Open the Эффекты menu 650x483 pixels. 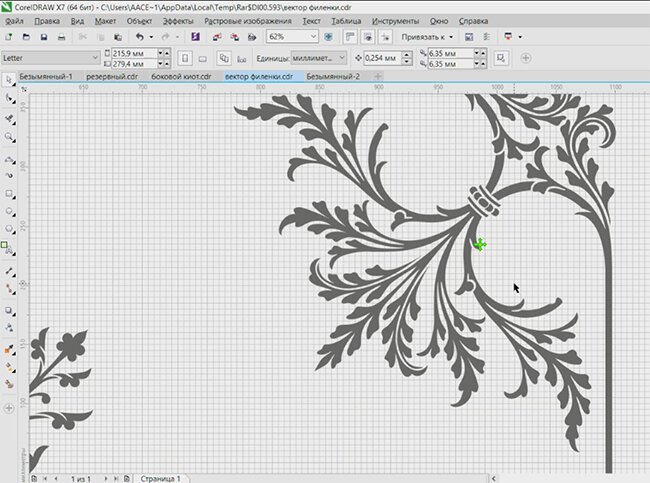[x=178, y=20]
